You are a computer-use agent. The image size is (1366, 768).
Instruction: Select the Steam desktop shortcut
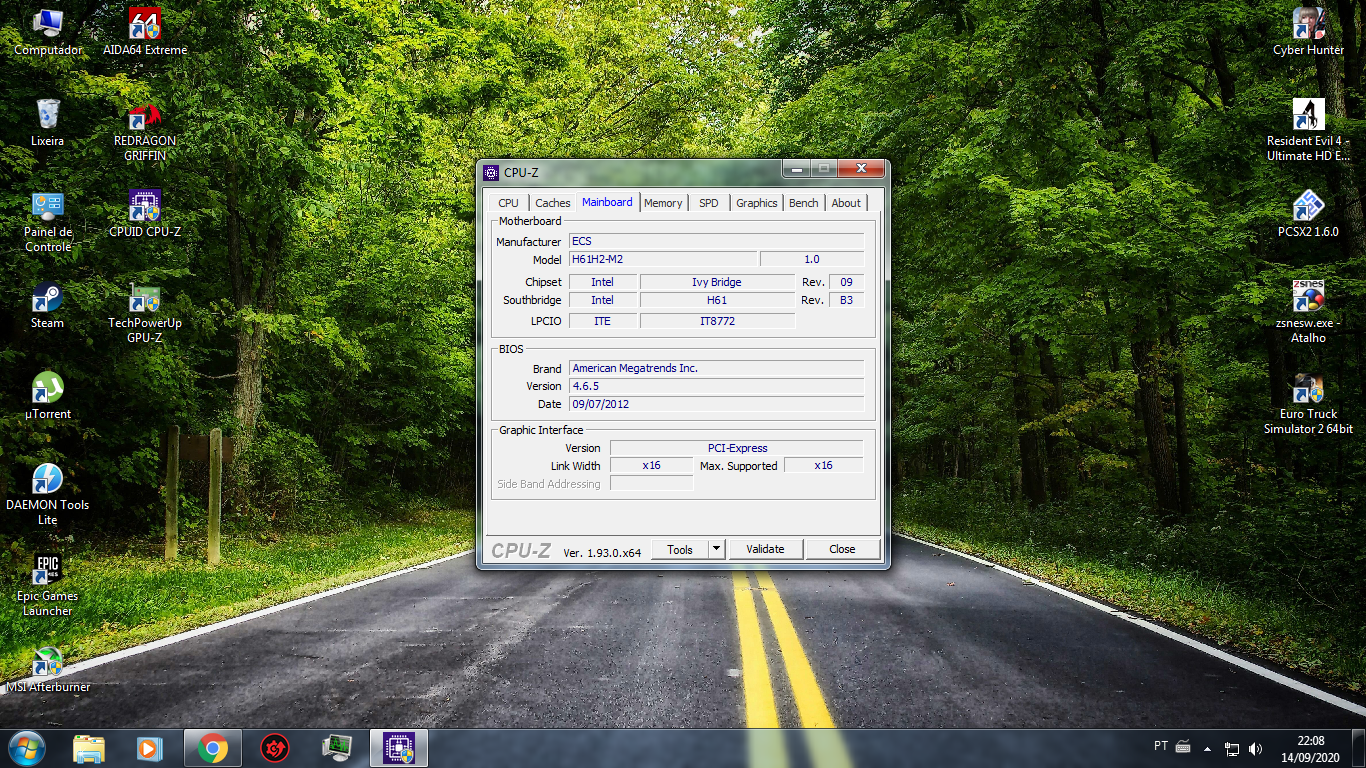(47, 305)
